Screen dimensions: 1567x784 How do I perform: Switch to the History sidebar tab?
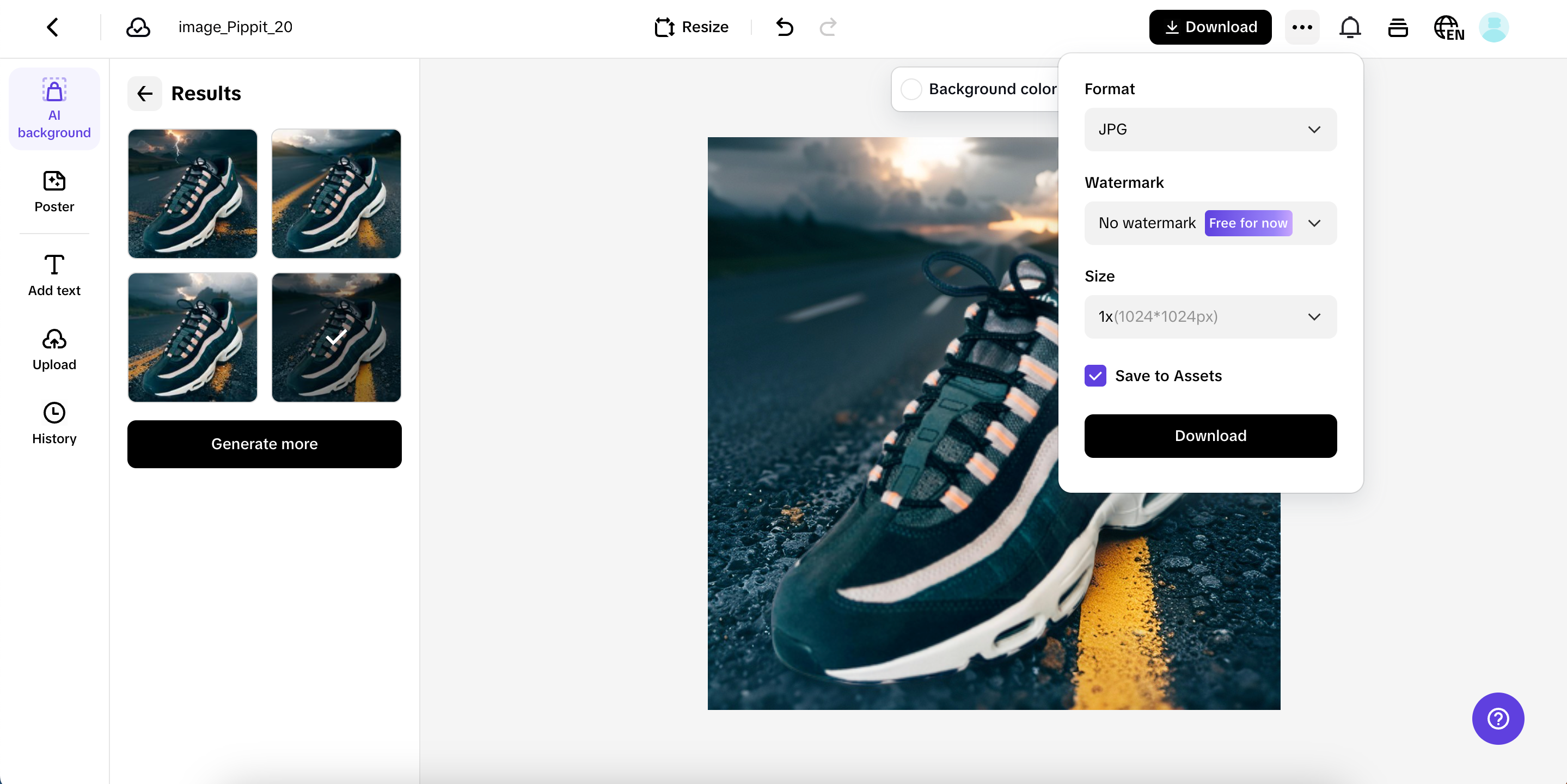click(54, 424)
